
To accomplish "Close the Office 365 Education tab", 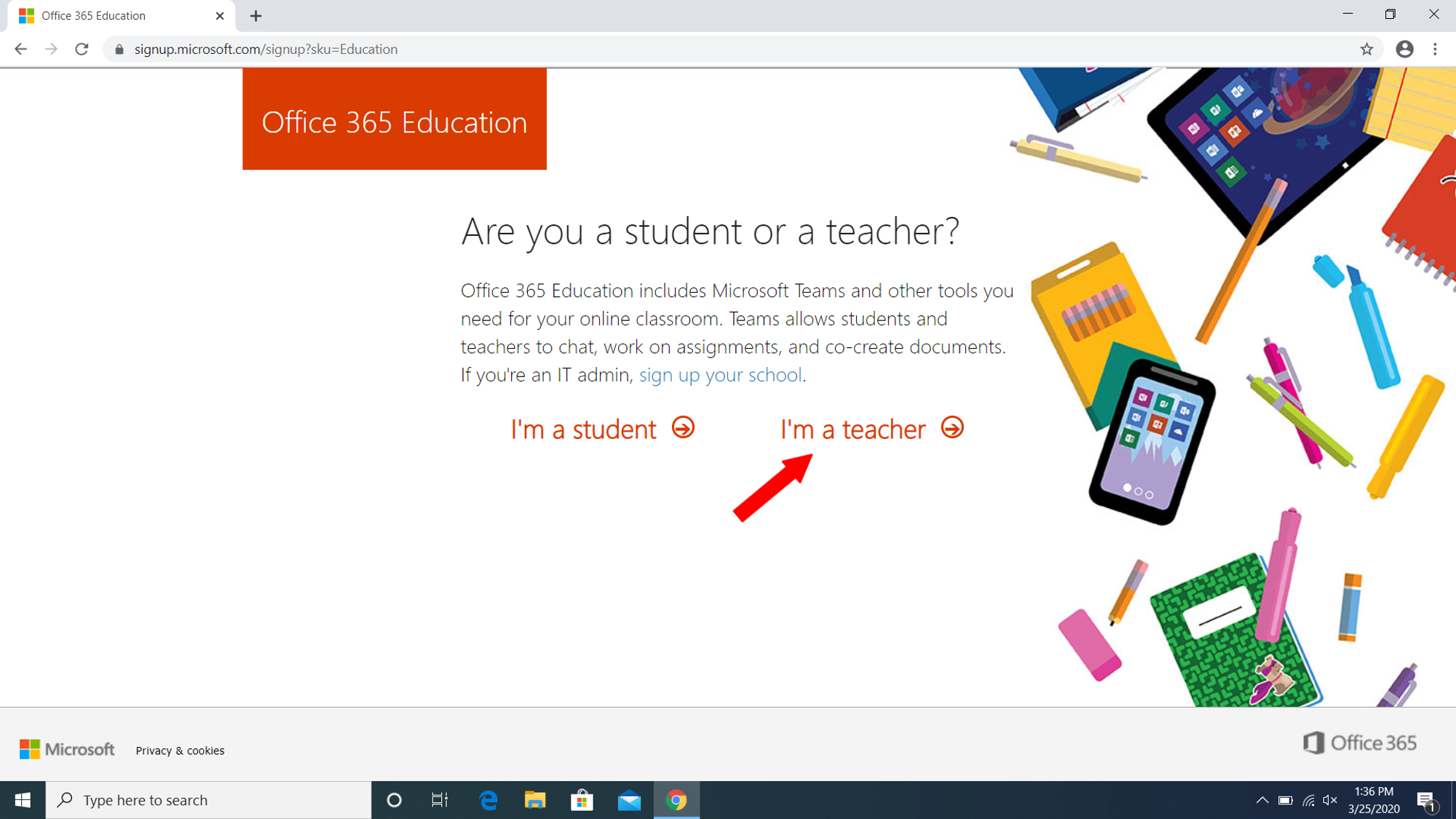I will pyautogui.click(x=220, y=16).
